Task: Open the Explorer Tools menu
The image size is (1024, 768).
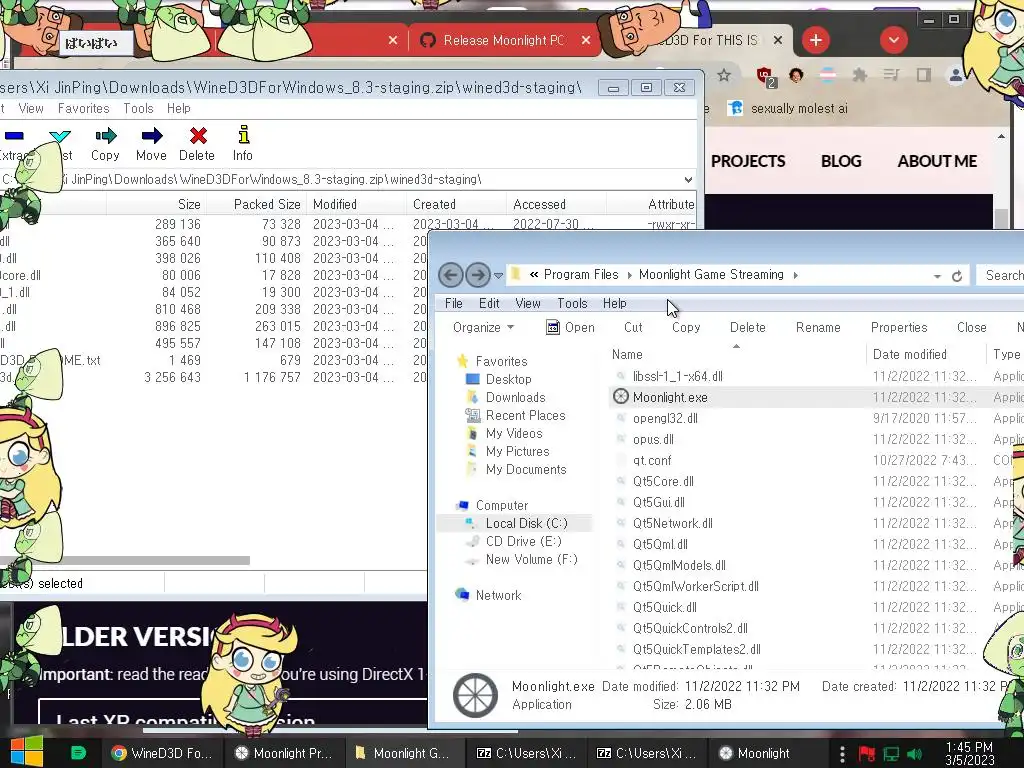Action: tap(572, 303)
